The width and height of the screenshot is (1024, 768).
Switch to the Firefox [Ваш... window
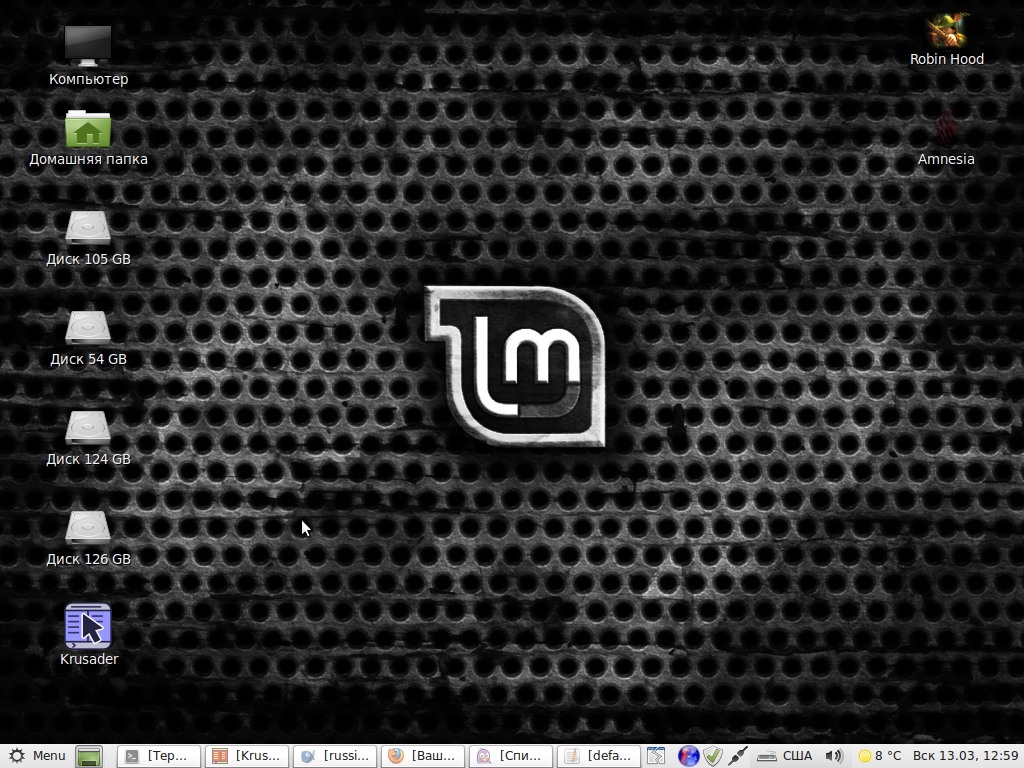[x=423, y=756]
